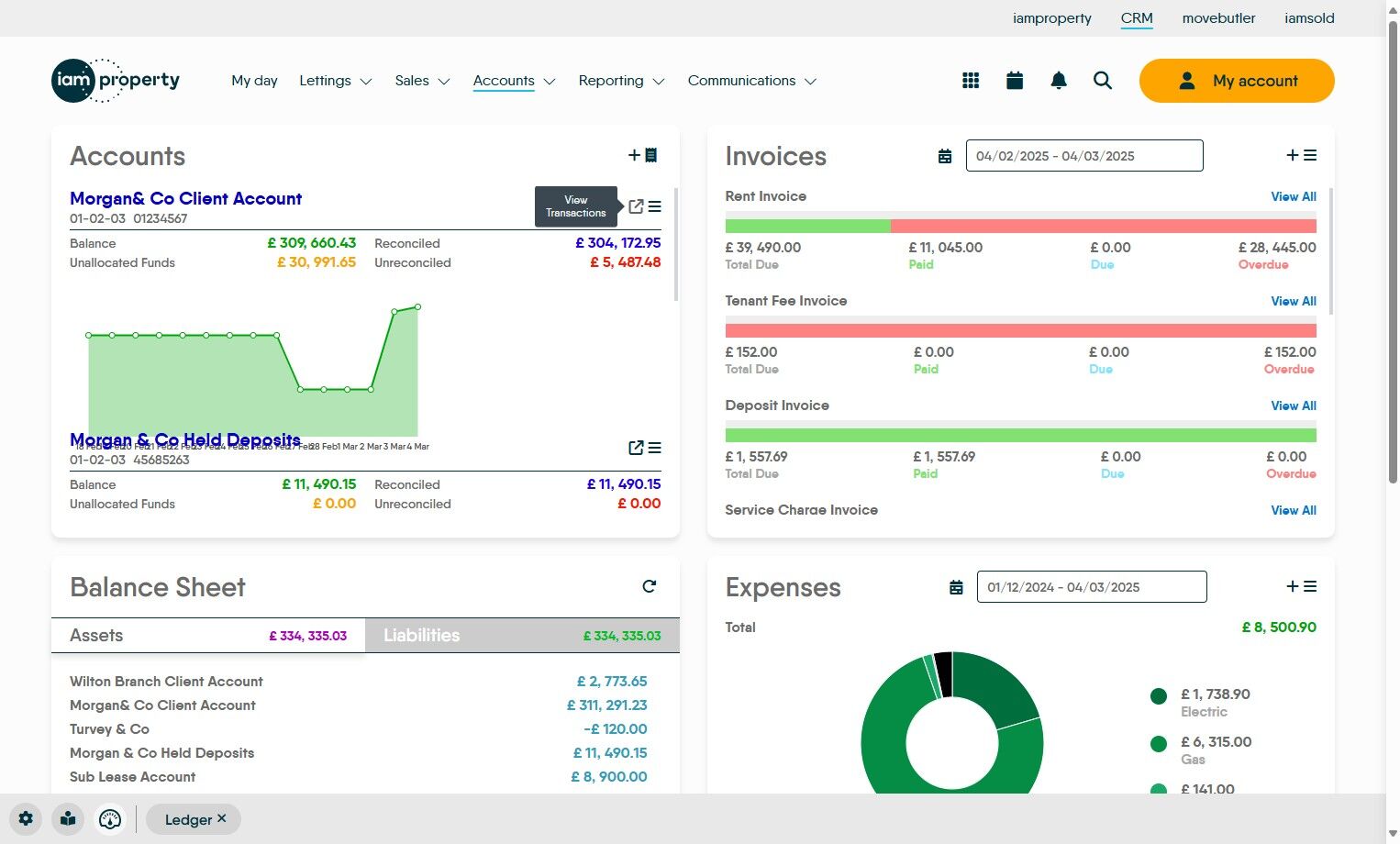This screenshot has height=844, width=1400.
Task: Switch to movebutler in top bar
Action: tap(1218, 18)
